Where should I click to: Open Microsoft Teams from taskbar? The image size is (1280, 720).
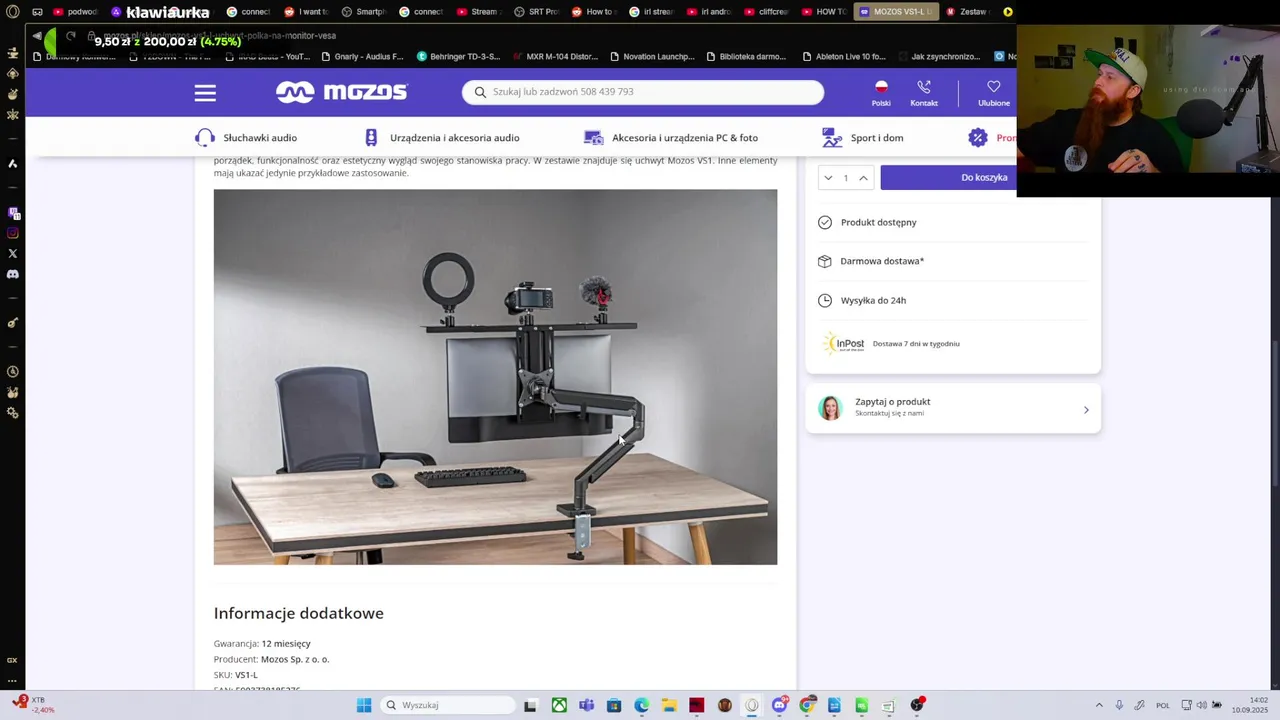point(586,705)
